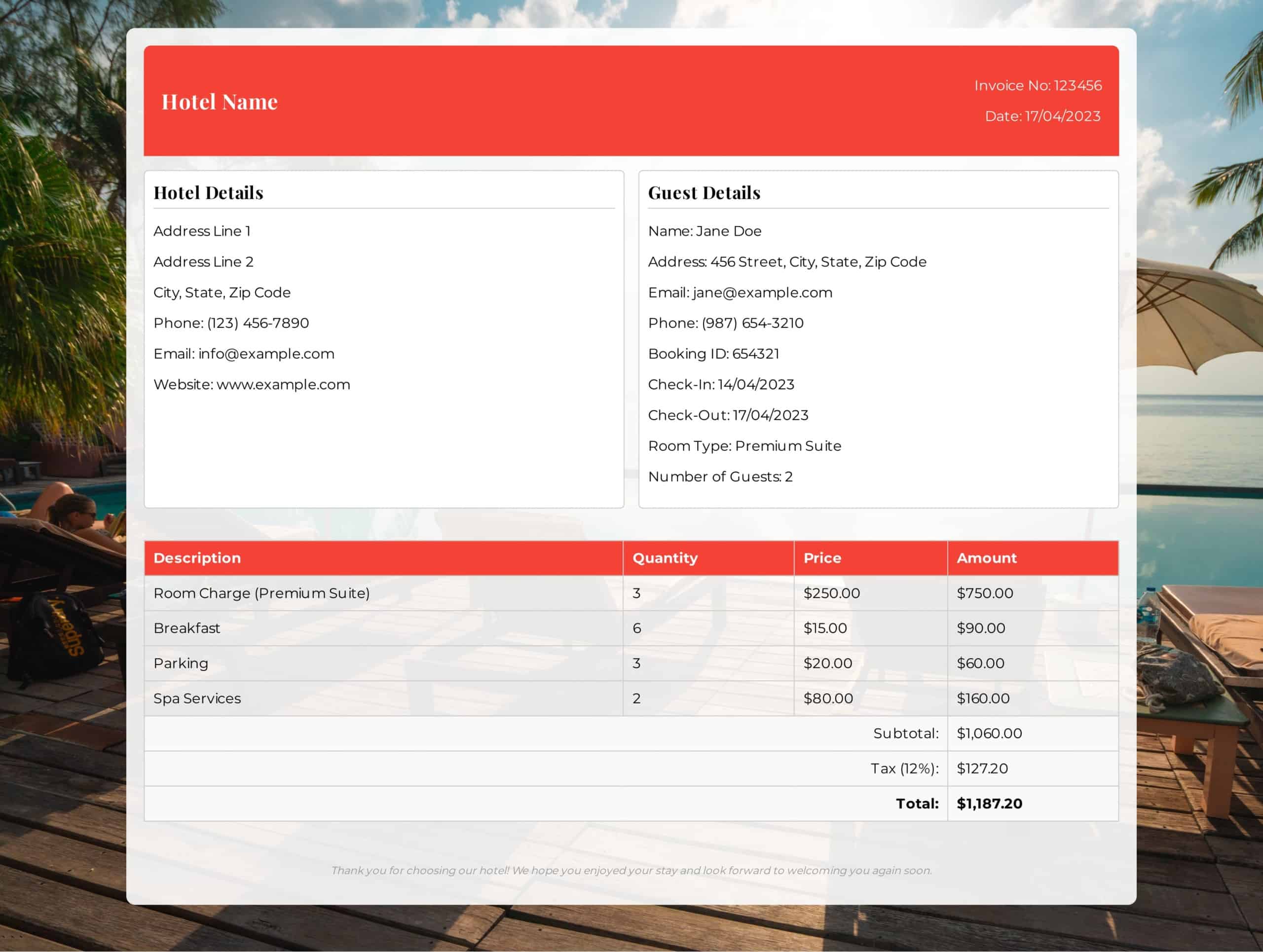Click the Hotel Details section heading

[208, 193]
